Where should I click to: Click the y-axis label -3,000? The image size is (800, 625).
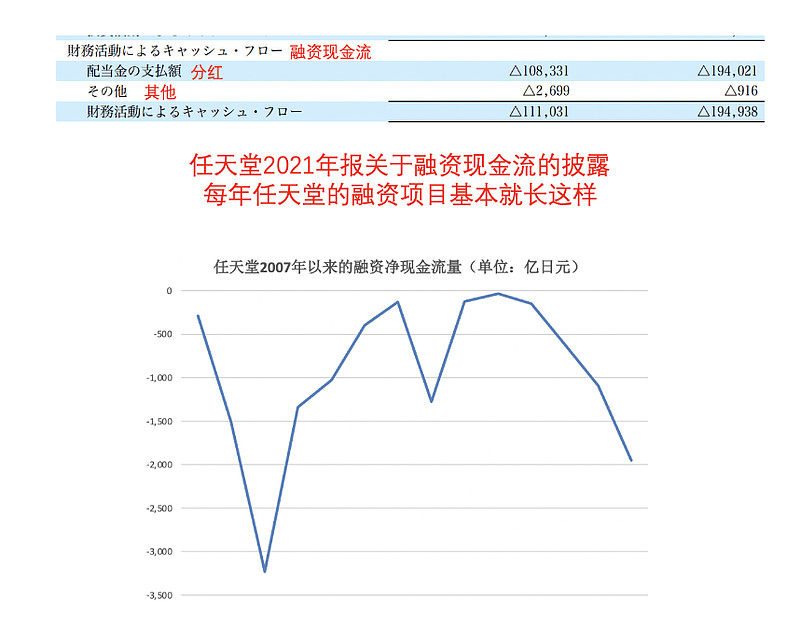(x=160, y=552)
